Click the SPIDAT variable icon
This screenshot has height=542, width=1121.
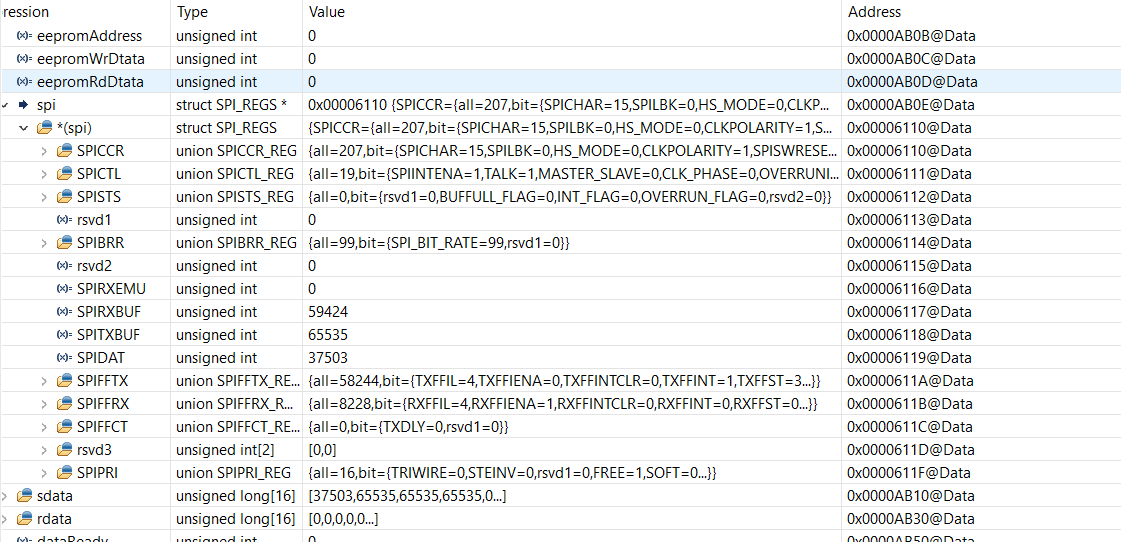[64, 358]
